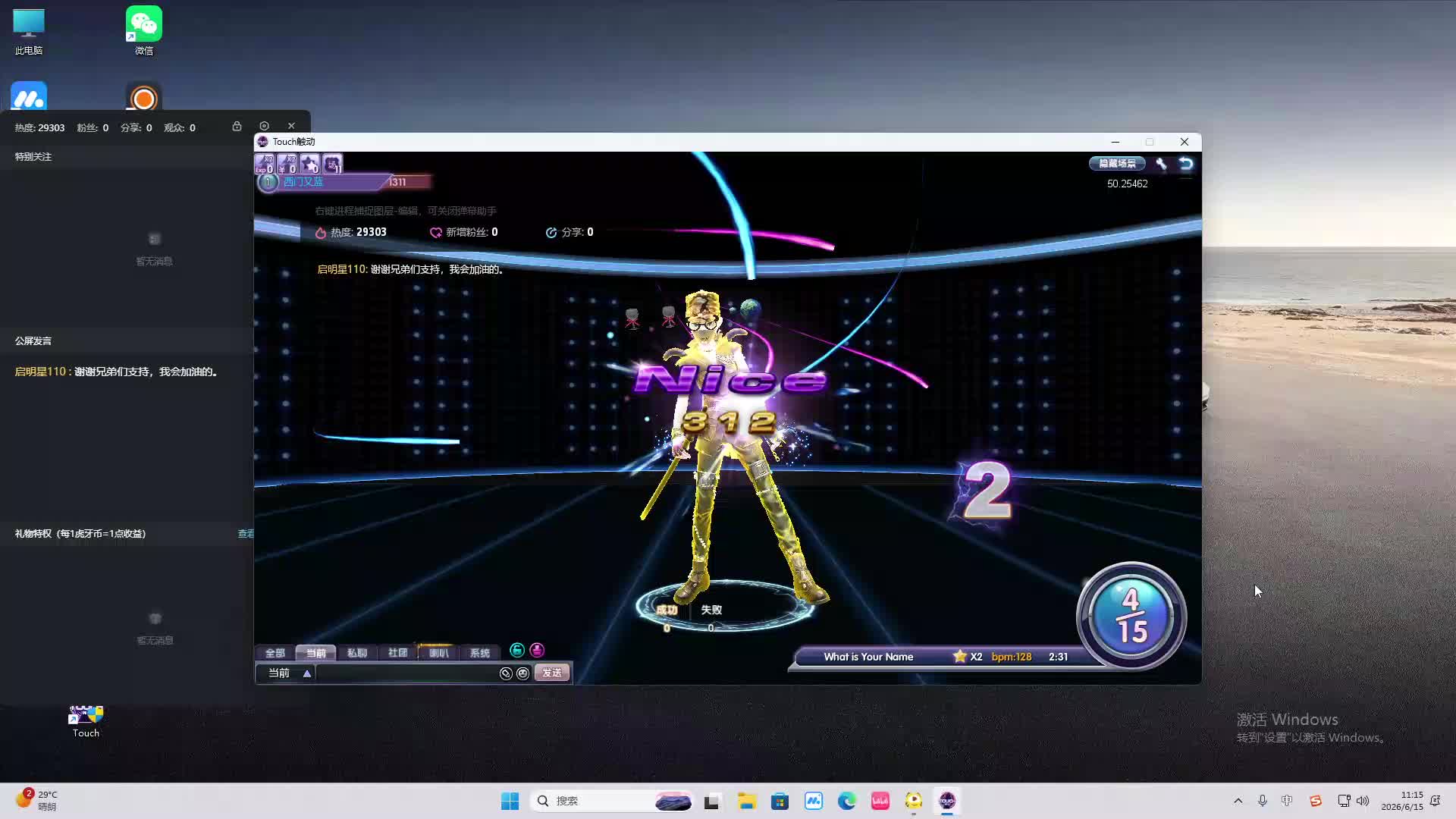Open the Windows Start menu
This screenshot has height=819, width=1456.
coord(510,801)
